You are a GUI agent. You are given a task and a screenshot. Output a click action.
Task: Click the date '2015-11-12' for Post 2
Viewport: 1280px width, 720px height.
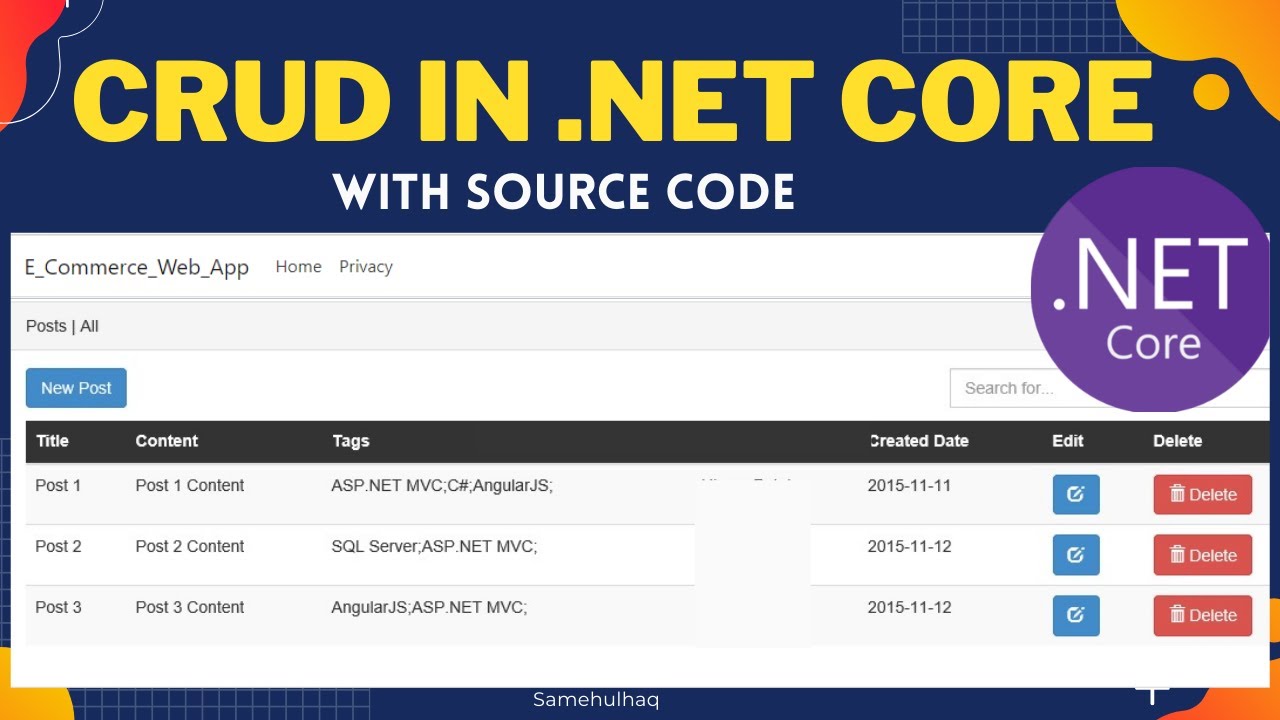[909, 547]
